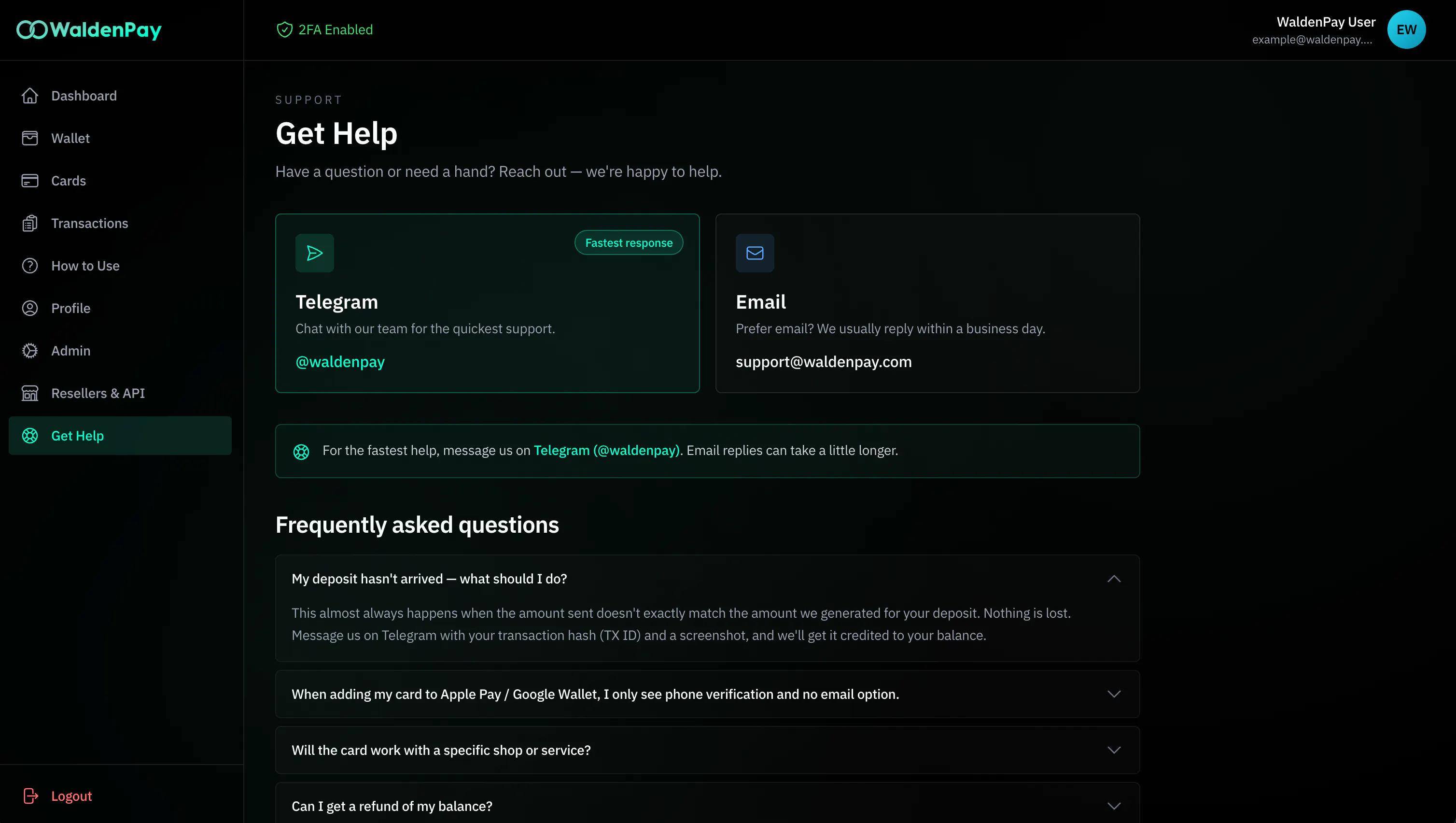Click 'Have a question or need a hand' subtitle
The width and height of the screenshot is (1456, 823).
coord(499,171)
